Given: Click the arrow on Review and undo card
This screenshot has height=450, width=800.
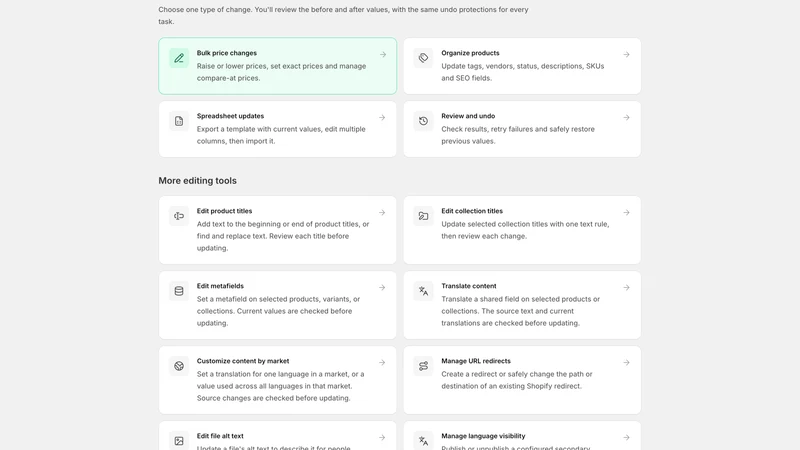Looking at the screenshot, I should click(626, 118).
